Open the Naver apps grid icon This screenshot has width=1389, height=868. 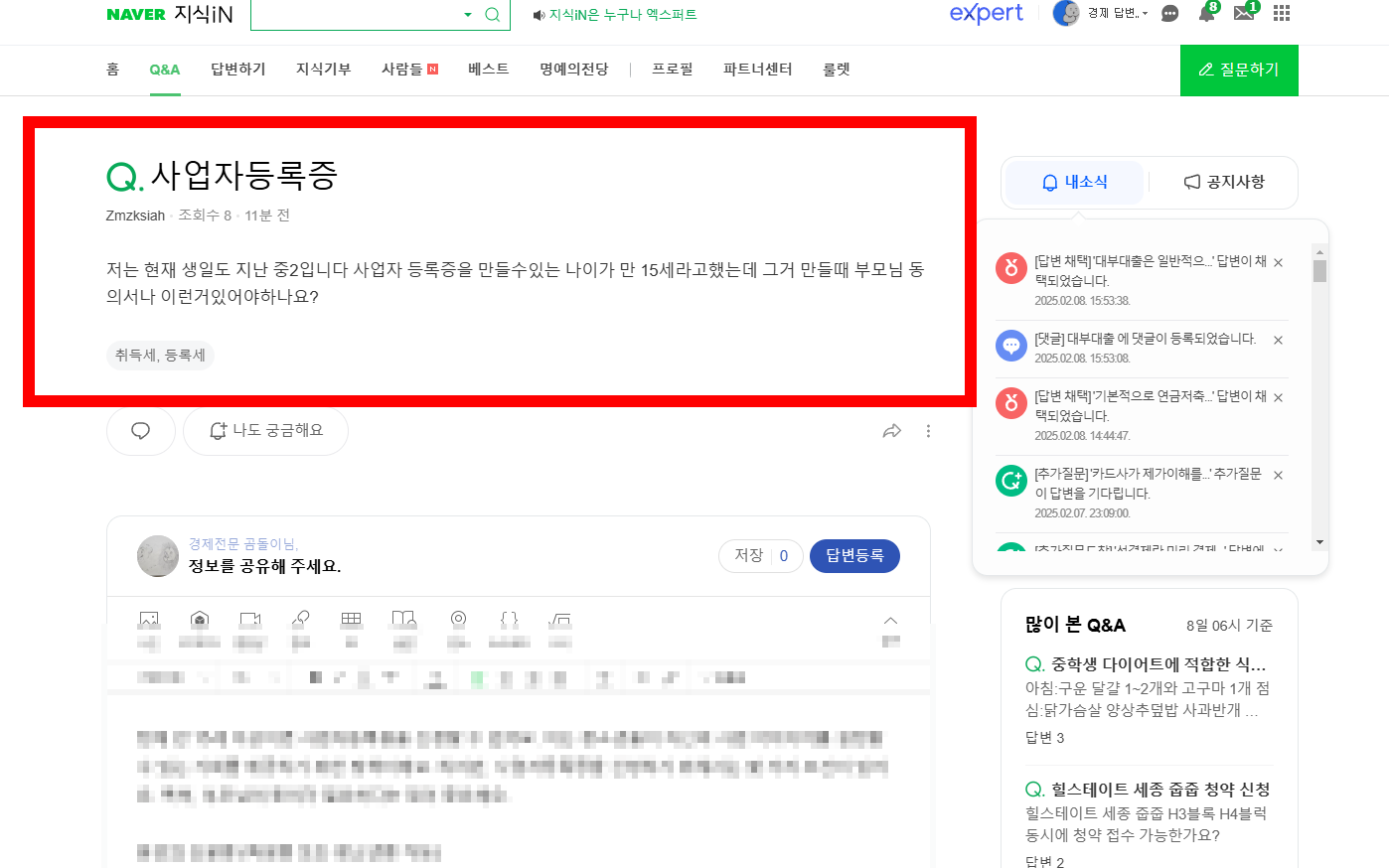coord(1282,13)
